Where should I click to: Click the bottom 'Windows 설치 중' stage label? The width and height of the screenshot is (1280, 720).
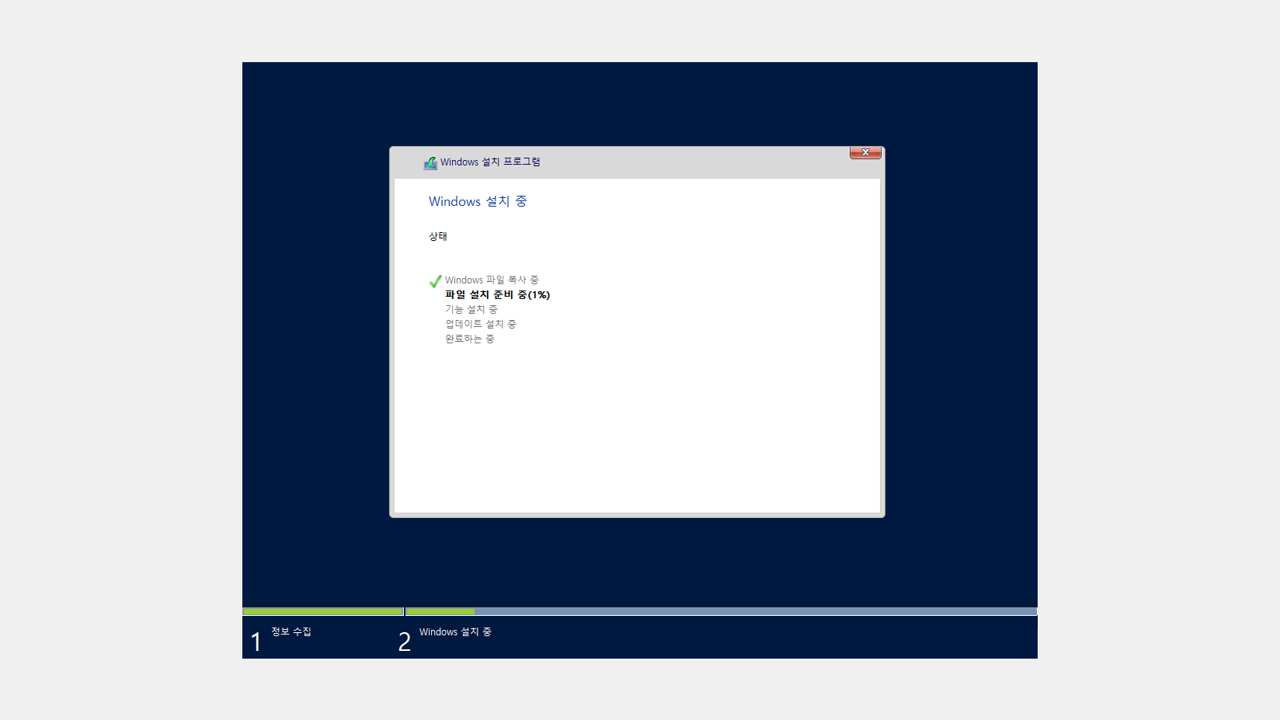click(455, 632)
